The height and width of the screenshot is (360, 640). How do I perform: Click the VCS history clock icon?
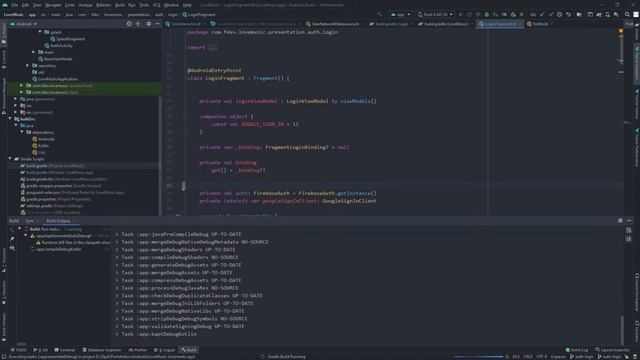point(560,15)
